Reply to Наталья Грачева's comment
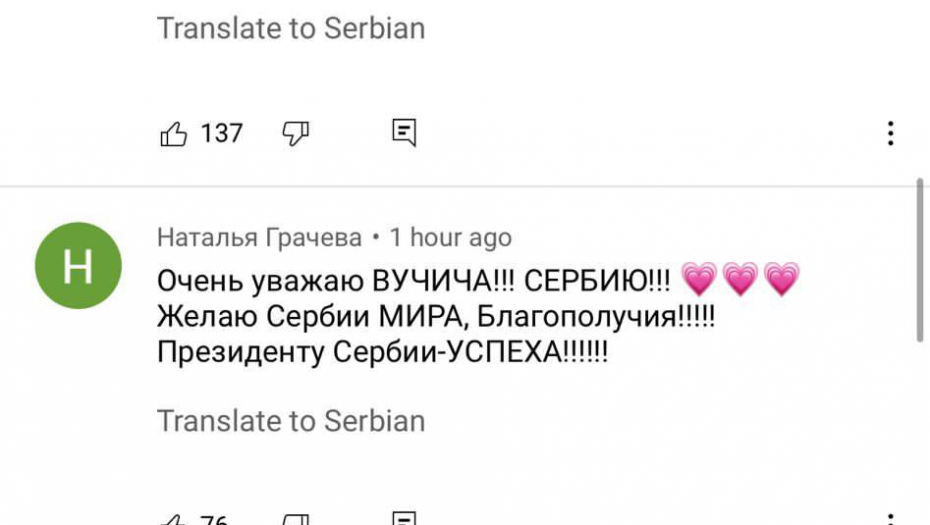Viewport: 930px width, 525px height. click(x=403, y=520)
